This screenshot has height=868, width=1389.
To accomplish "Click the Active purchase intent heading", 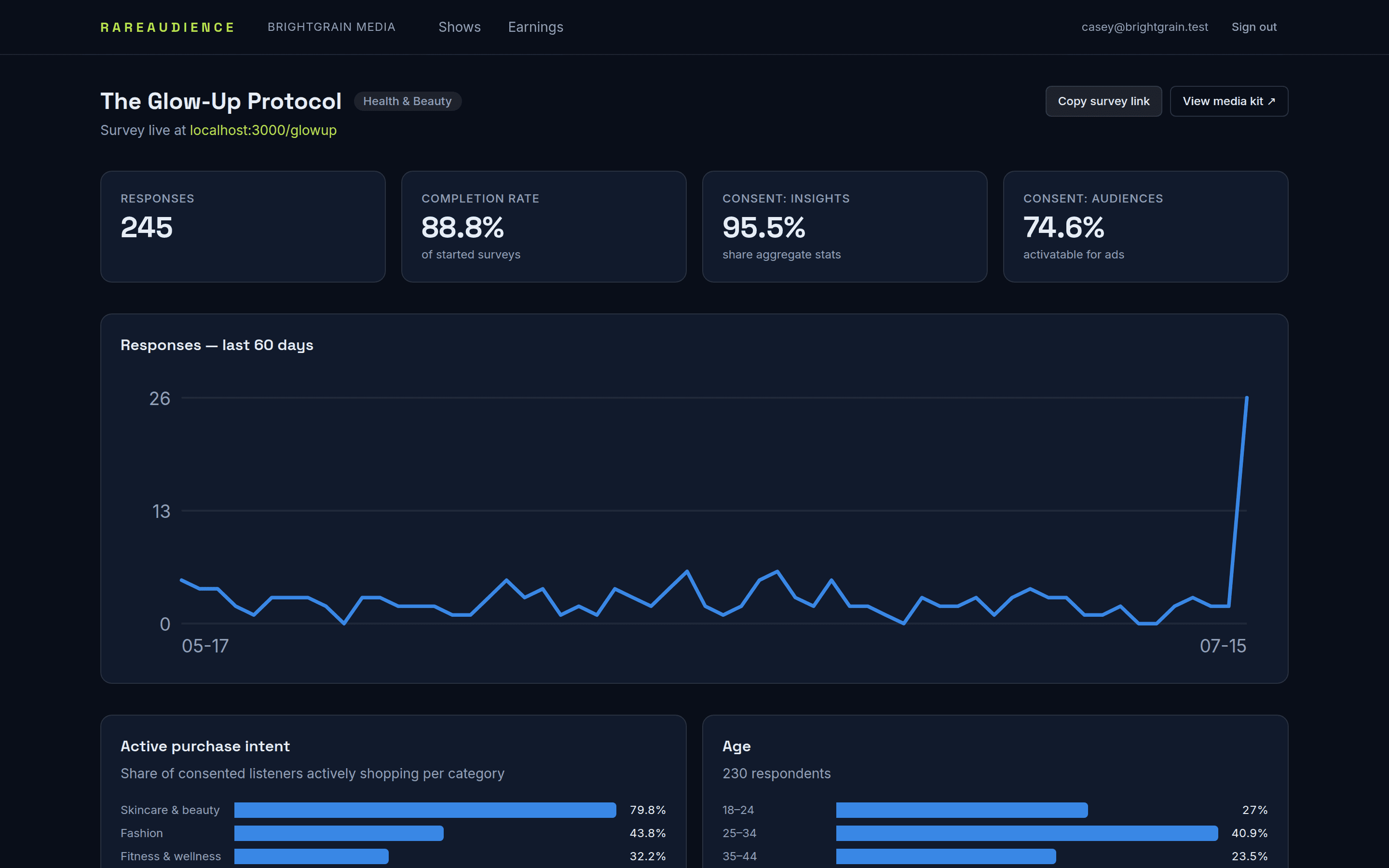I will point(205,746).
